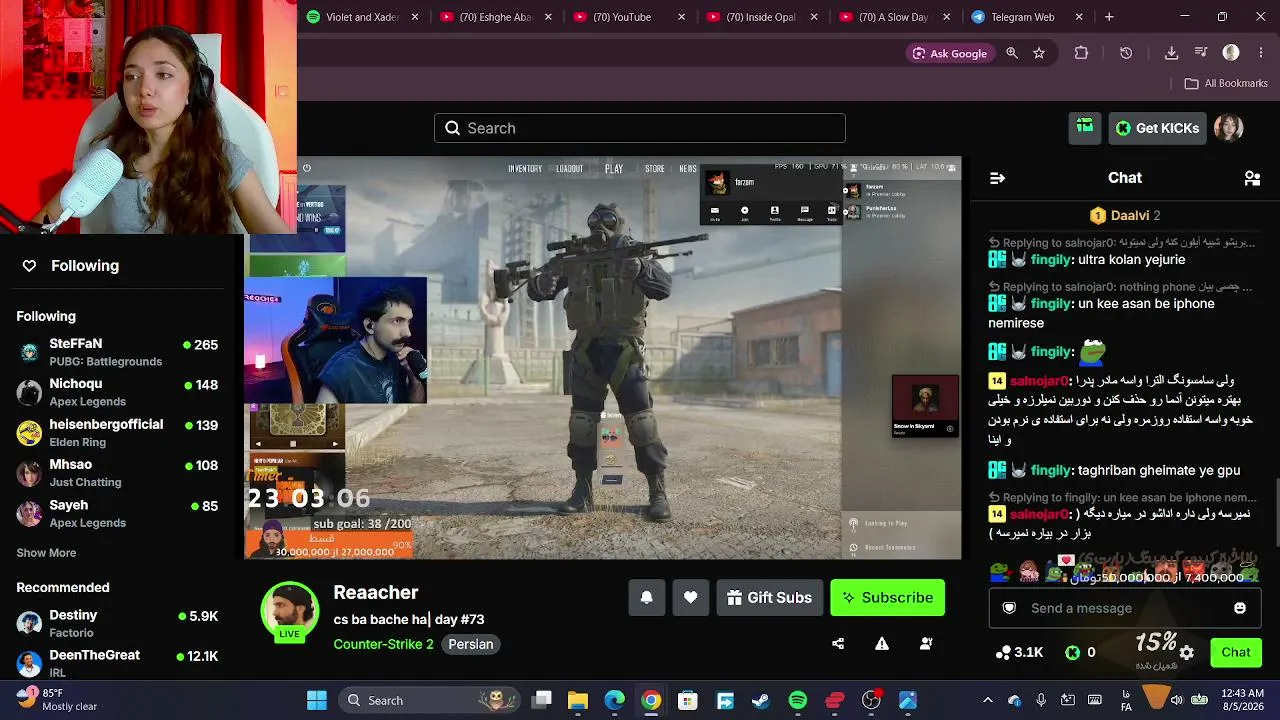This screenshot has width=1280, height=720.
Task: Open the chat identity shield icon
Action: point(1009,608)
